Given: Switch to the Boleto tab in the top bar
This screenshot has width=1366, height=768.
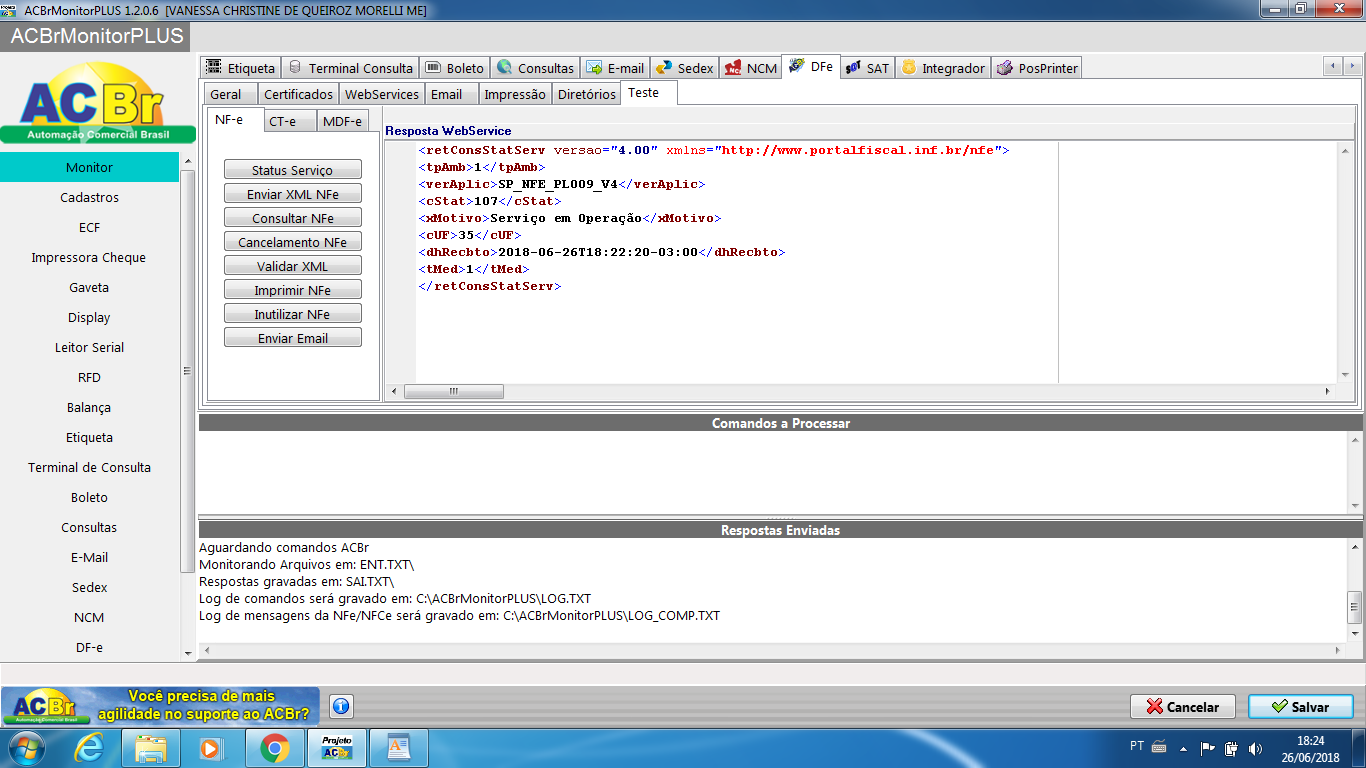Looking at the screenshot, I should 455,68.
